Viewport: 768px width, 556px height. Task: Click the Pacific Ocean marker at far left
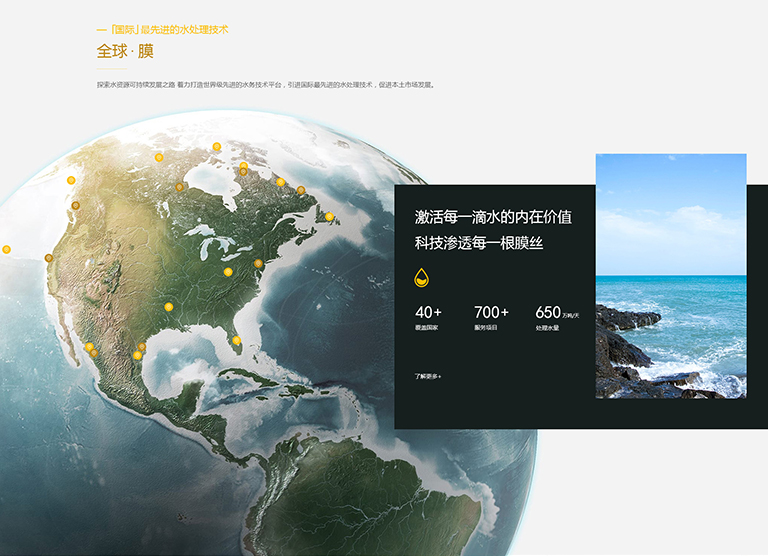pyautogui.click(x=6, y=249)
